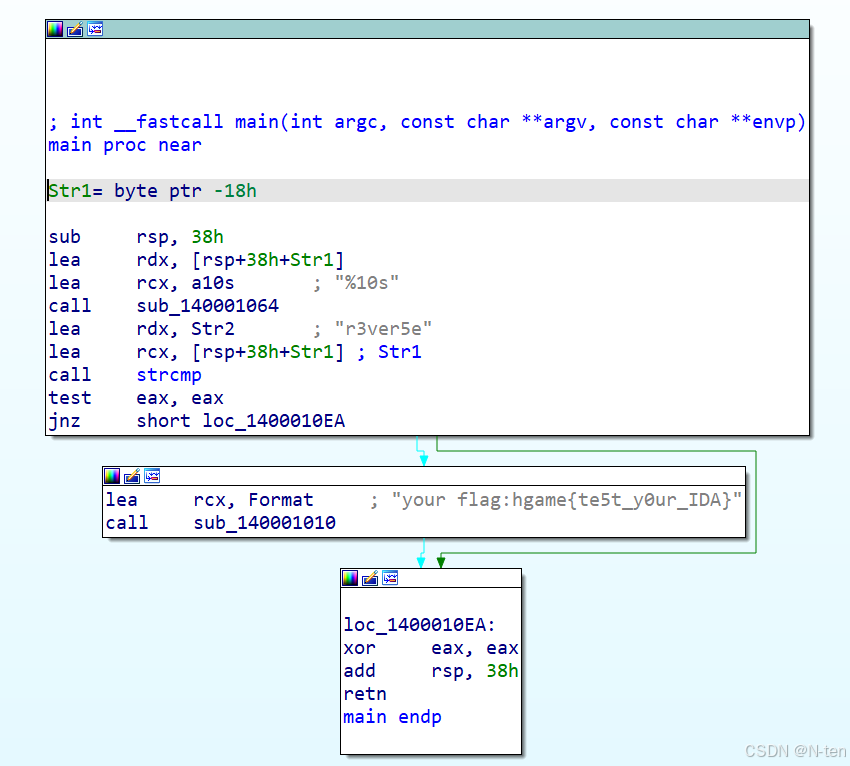Select the group nodes icon on the main block
The height and width of the screenshot is (766, 850).
[x=94, y=29]
